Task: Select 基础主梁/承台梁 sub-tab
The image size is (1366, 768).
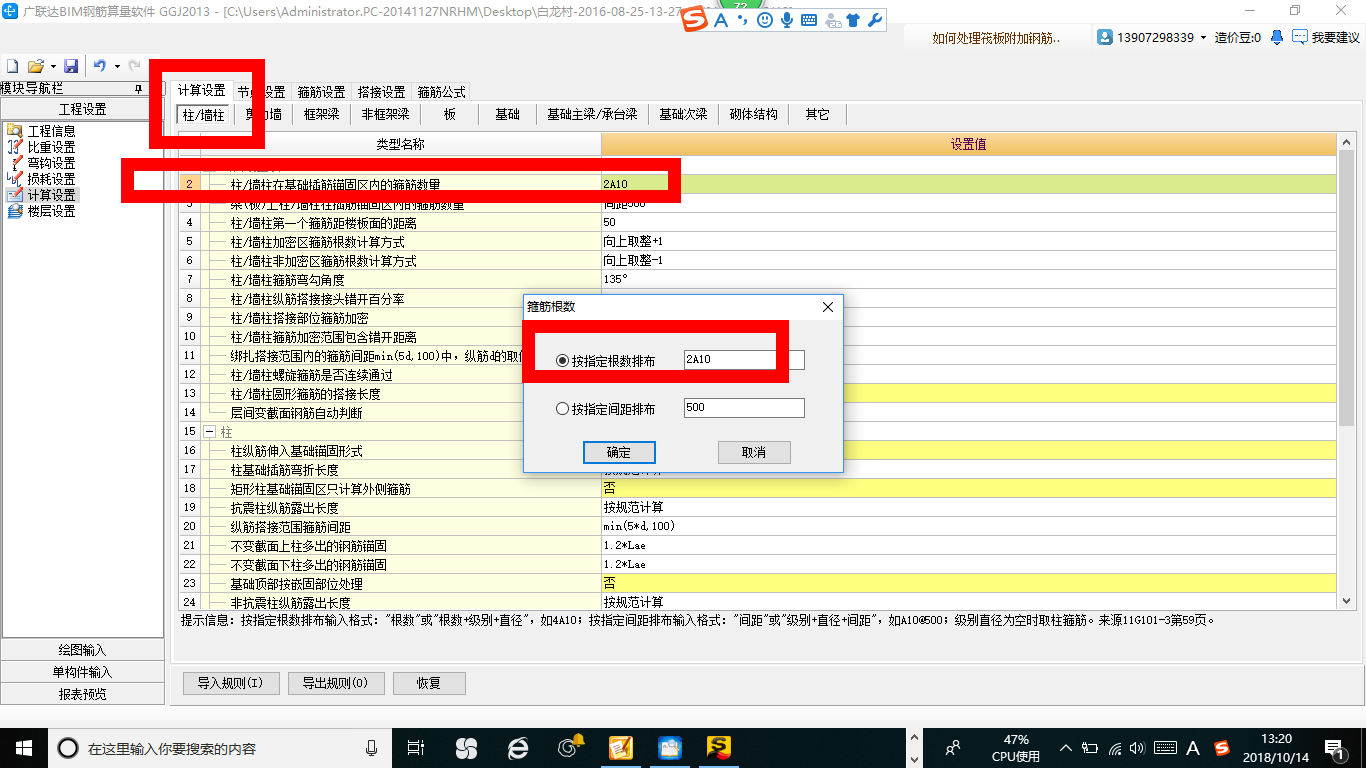Action: point(592,115)
